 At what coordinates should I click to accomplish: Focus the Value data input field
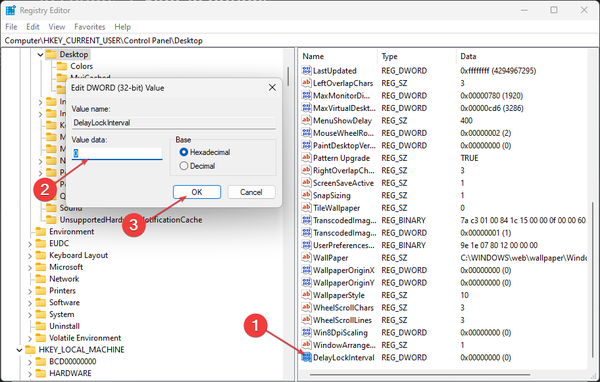[117, 153]
